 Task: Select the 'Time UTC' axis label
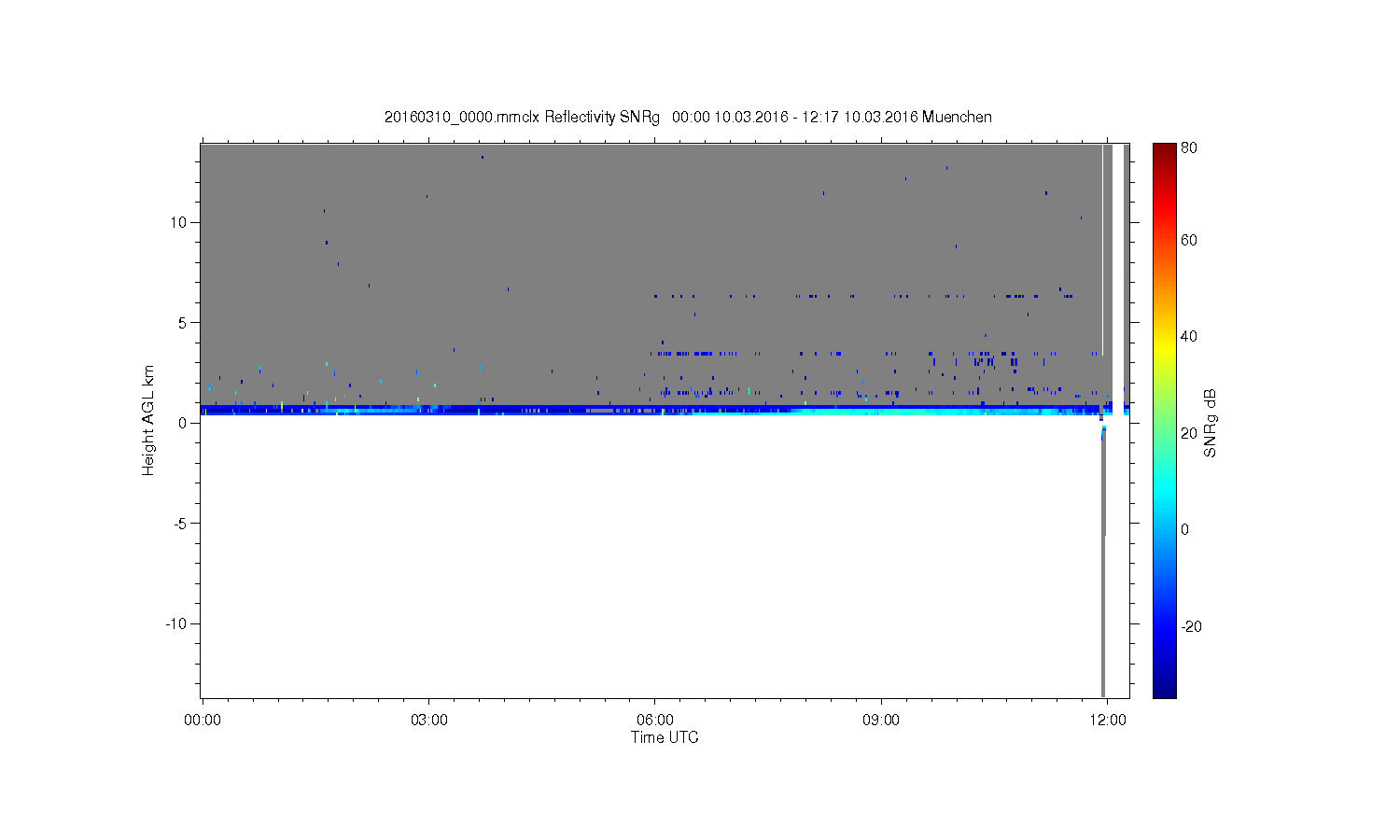point(665,737)
